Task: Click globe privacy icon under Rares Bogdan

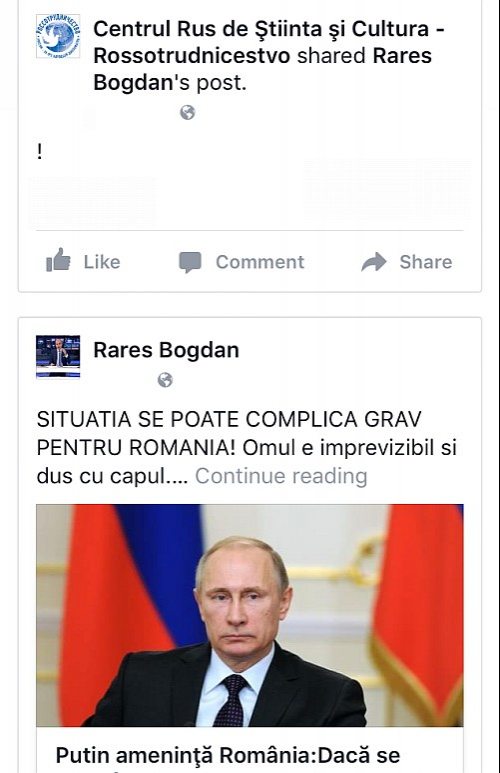Action: pos(165,380)
